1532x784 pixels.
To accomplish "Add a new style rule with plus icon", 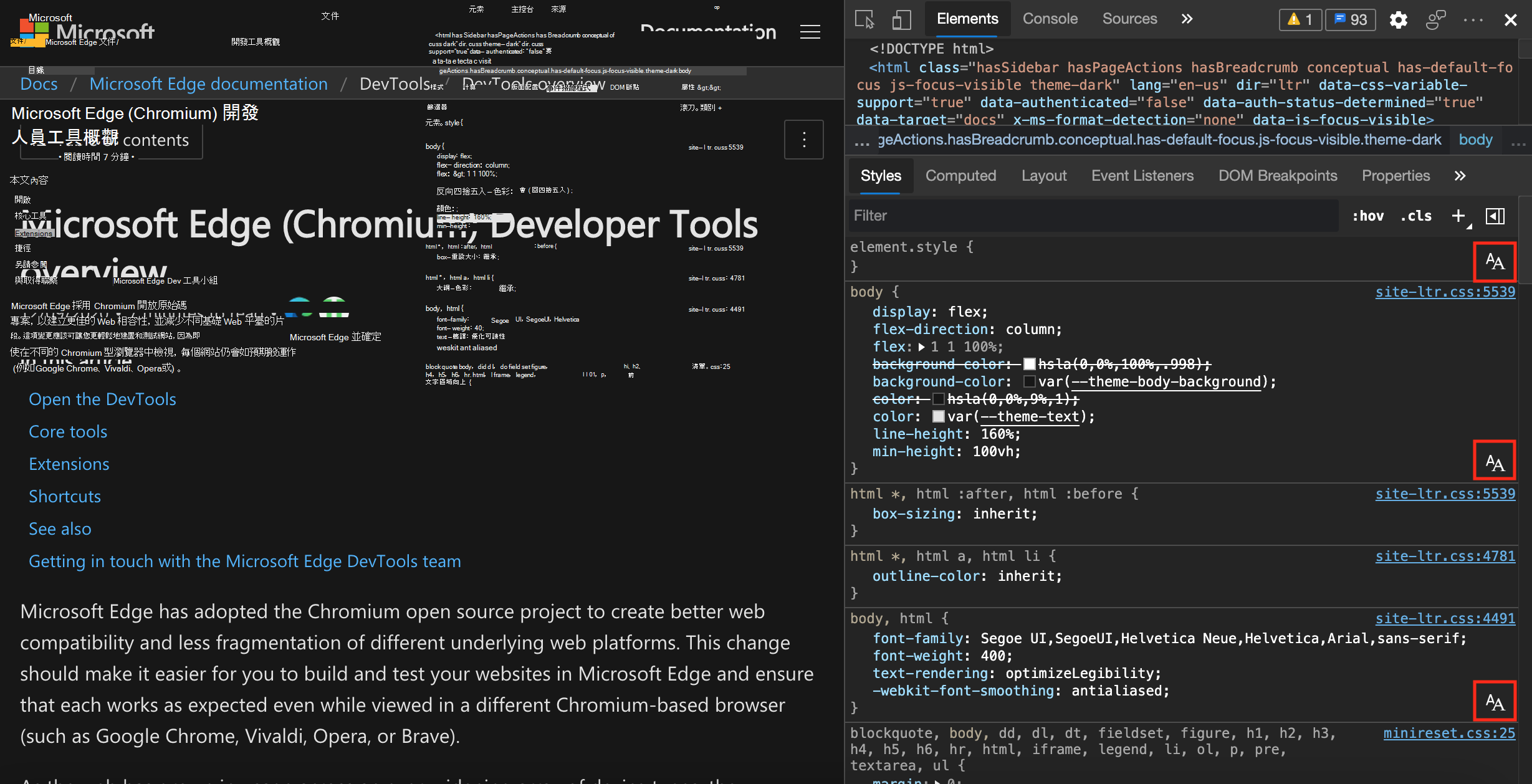I will pos(1458,216).
